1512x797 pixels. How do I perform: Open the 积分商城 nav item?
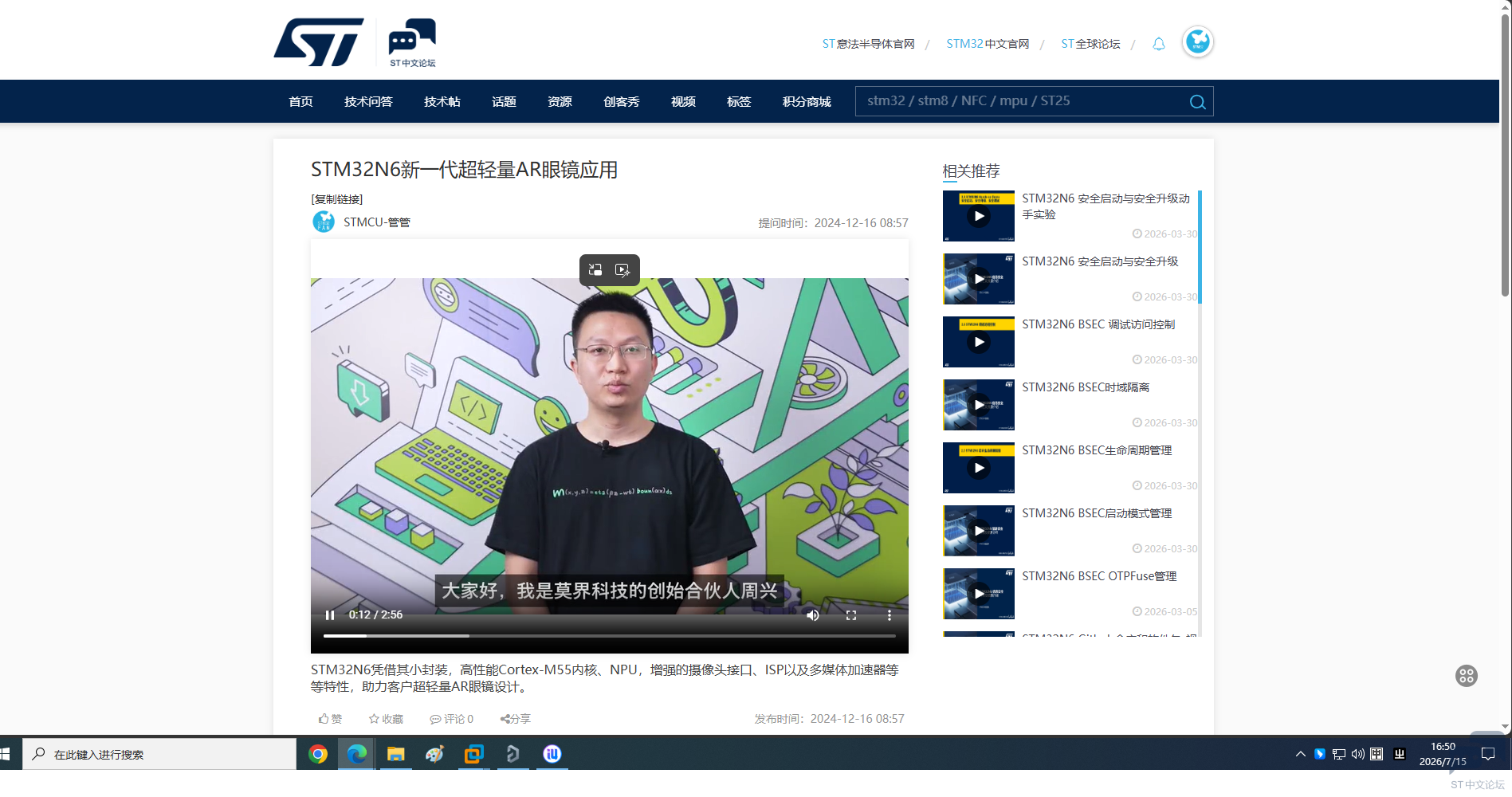(x=807, y=102)
